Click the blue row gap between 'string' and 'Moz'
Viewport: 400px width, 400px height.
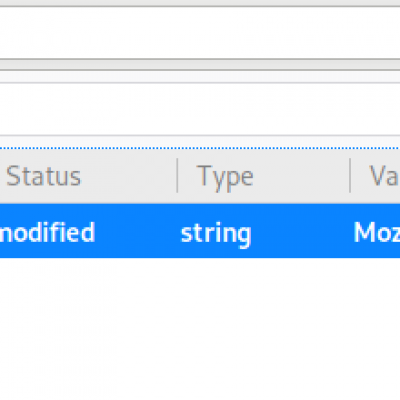(302, 231)
